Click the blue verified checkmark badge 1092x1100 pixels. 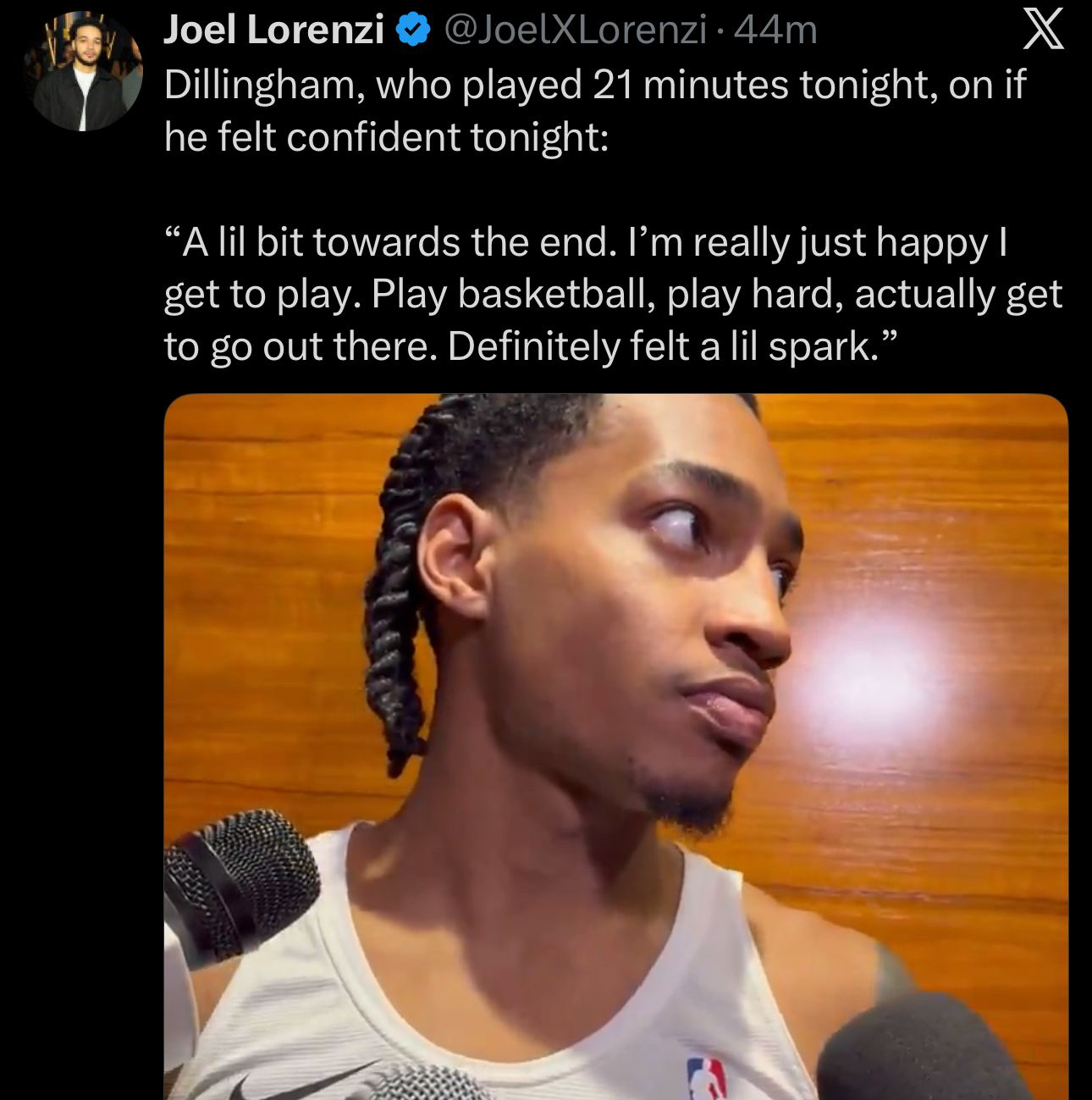pos(411,32)
